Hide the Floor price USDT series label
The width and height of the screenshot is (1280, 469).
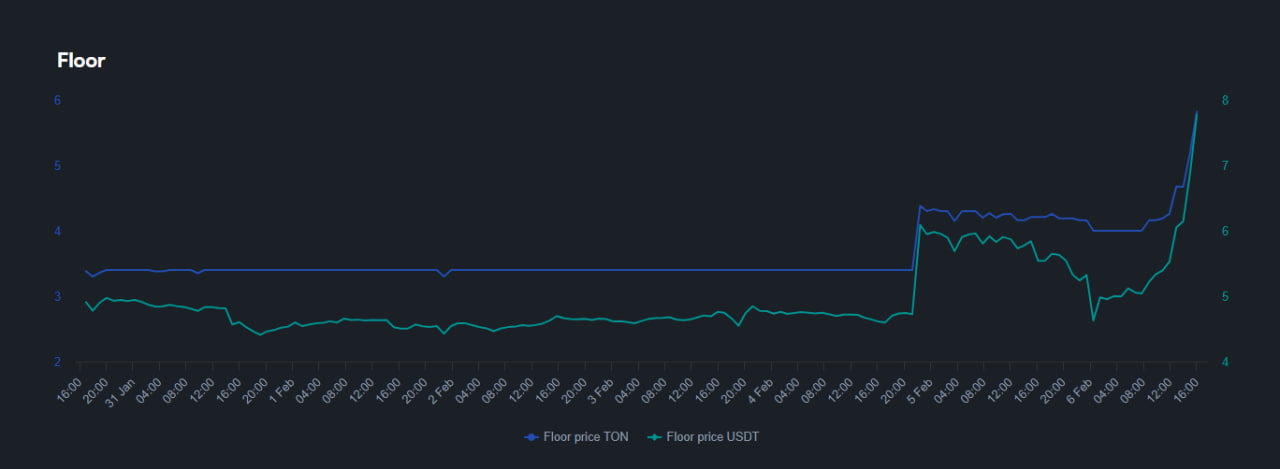tap(712, 437)
